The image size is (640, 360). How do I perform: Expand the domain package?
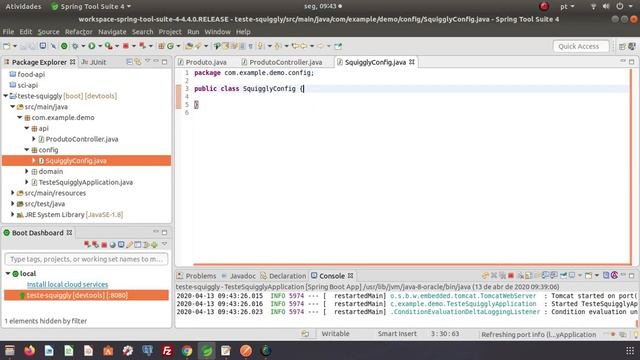pos(27,171)
